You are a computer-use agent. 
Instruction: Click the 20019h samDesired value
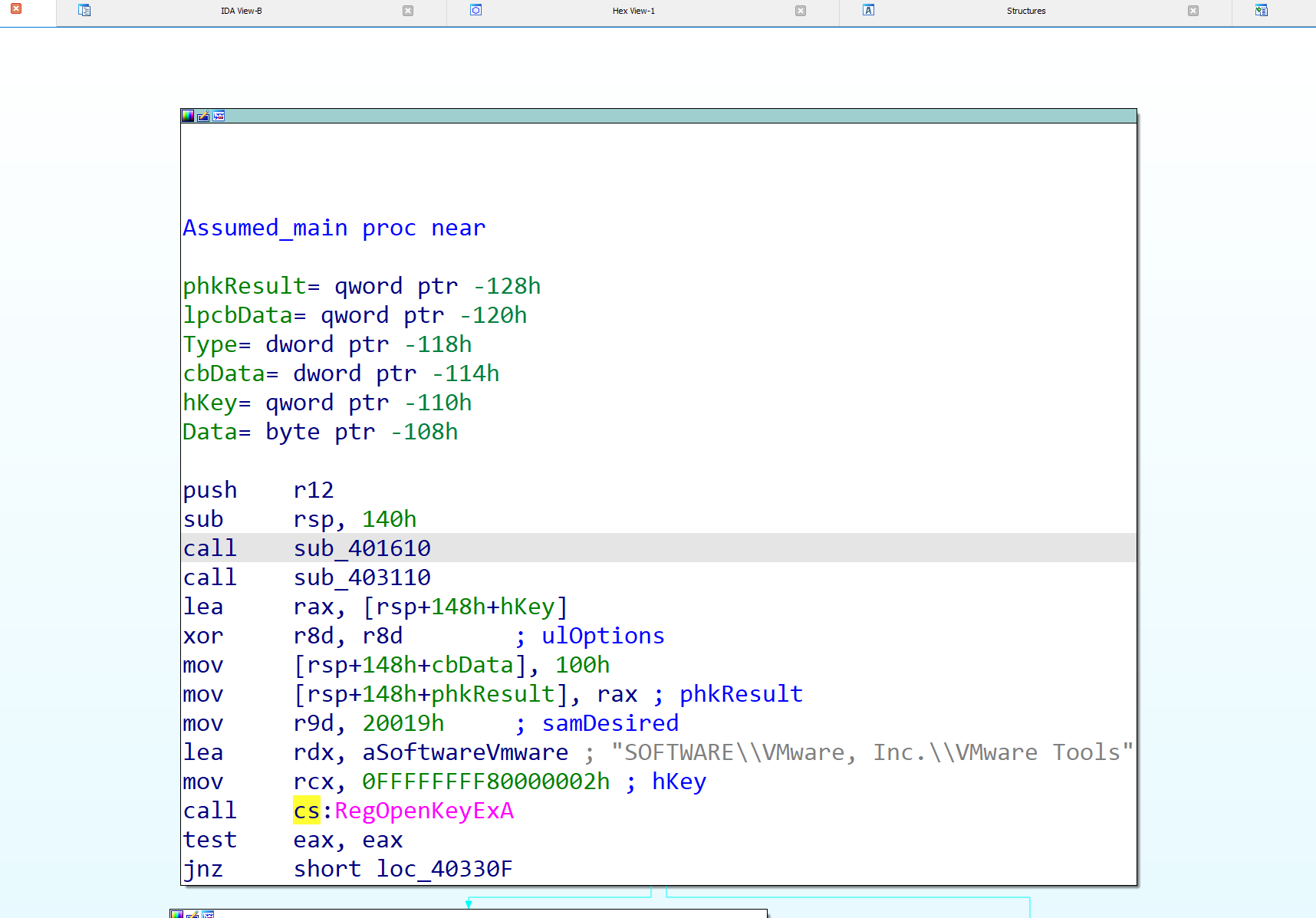pyautogui.click(x=403, y=723)
